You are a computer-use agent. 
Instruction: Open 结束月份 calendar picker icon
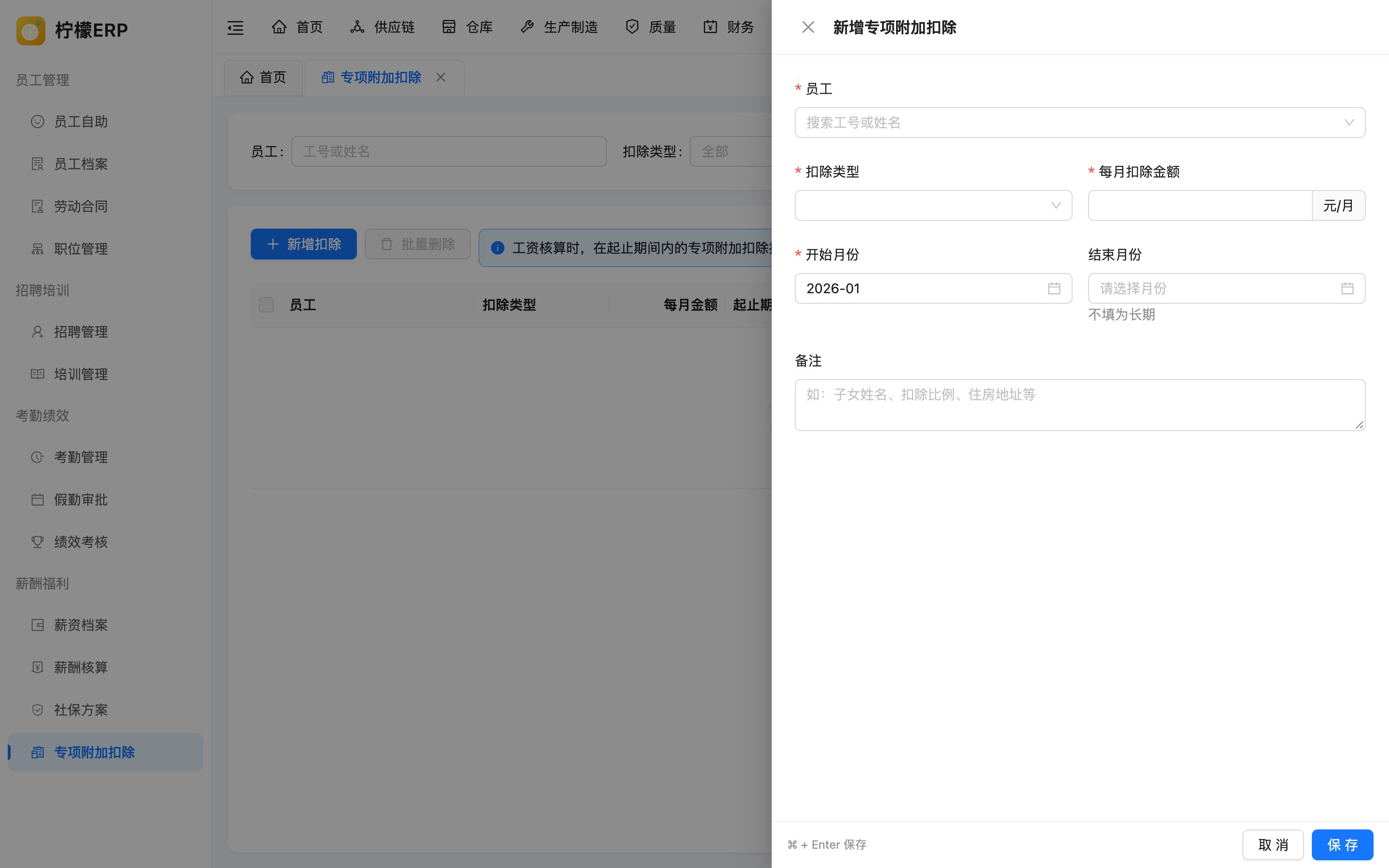[x=1347, y=288]
